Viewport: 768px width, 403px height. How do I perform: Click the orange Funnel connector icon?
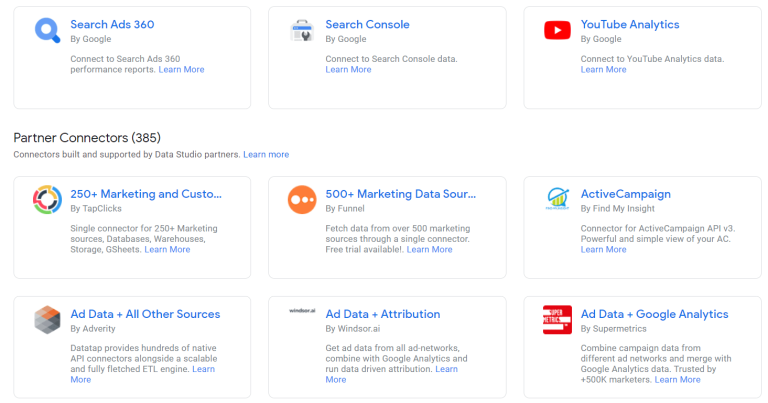[301, 201]
